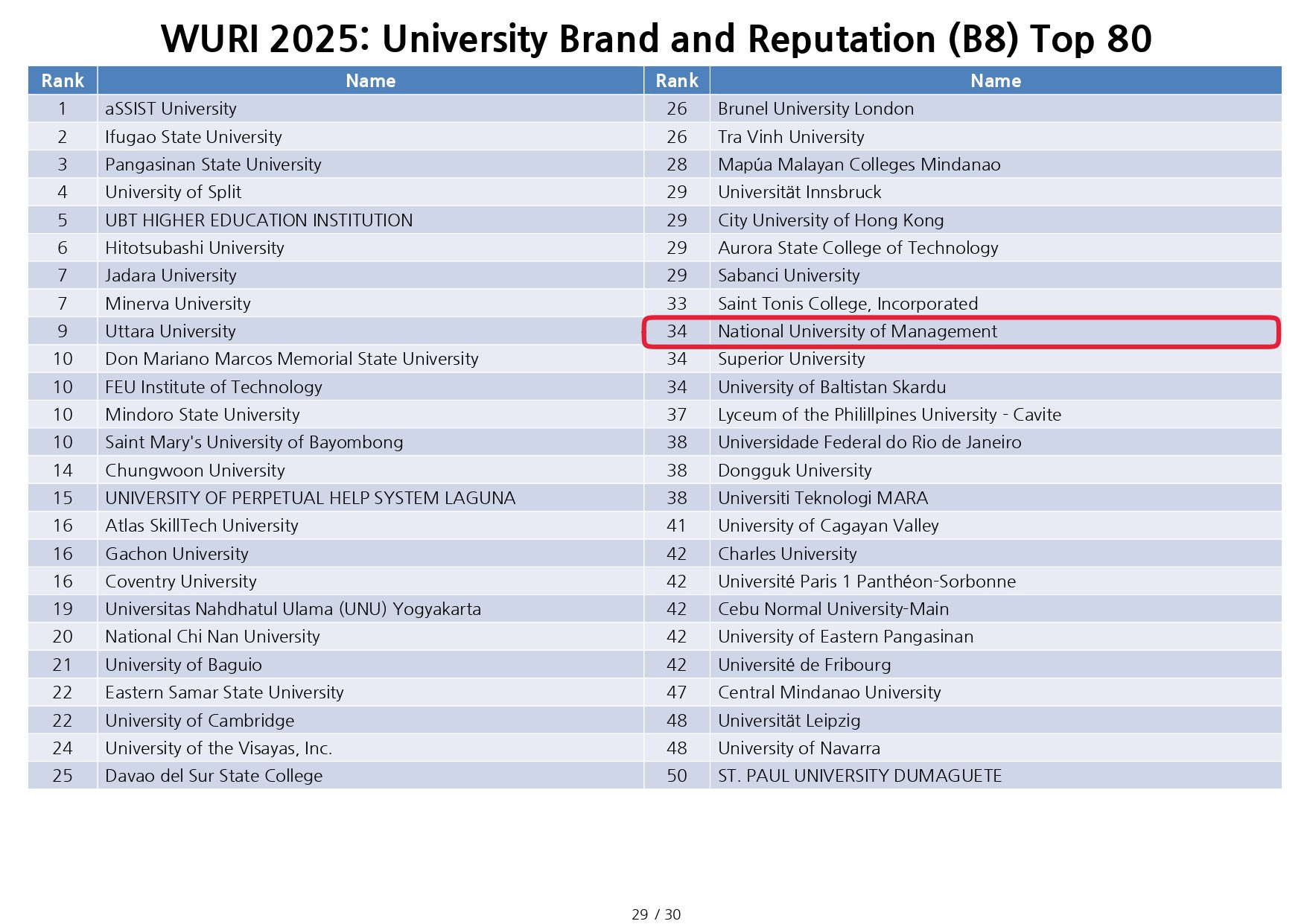The image size is (1307, 924).
Task: Select 'Dongguk University' entry
Action: pos(795,471)
